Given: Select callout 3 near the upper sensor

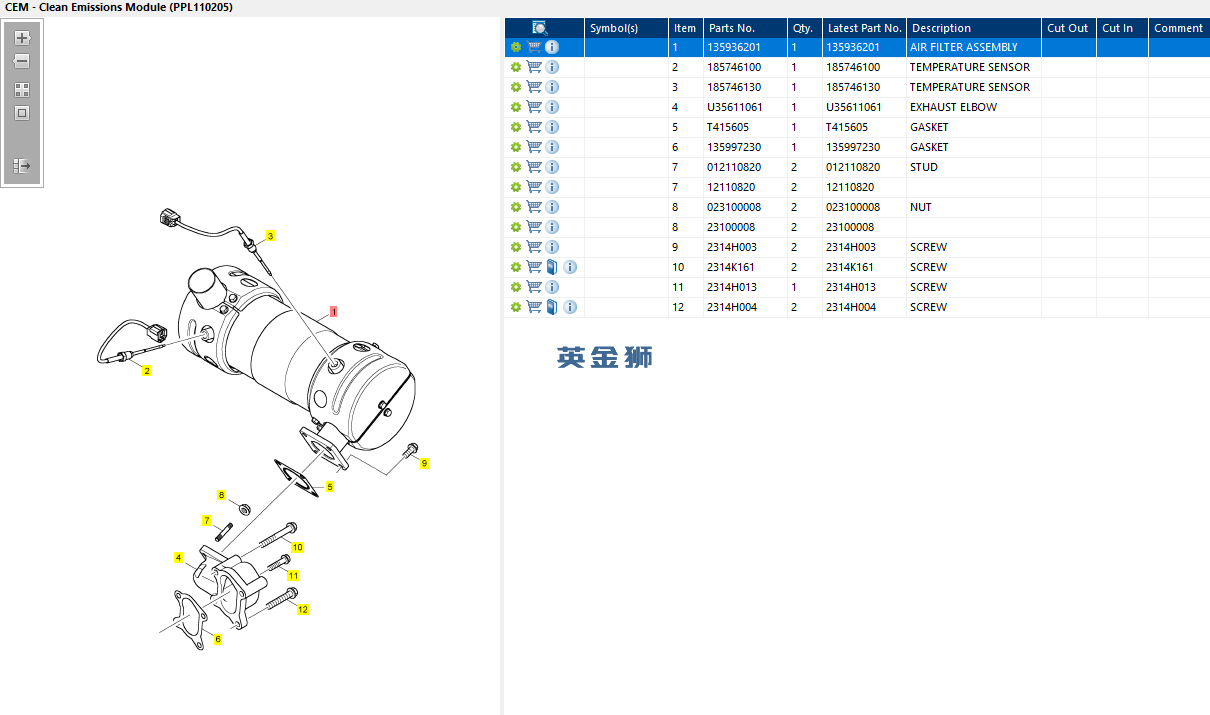Looking at the screenshot, I should click(x=270, y=236).
